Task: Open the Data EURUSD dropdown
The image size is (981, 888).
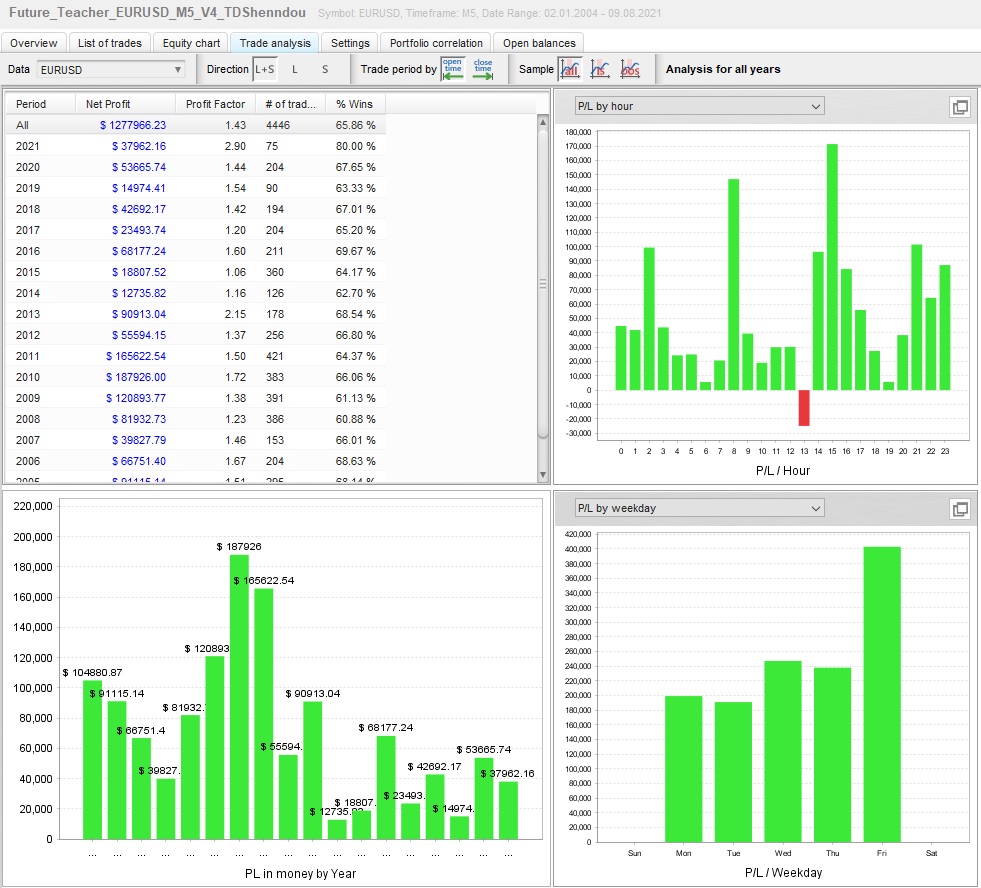Action: (x=111, y=69)
